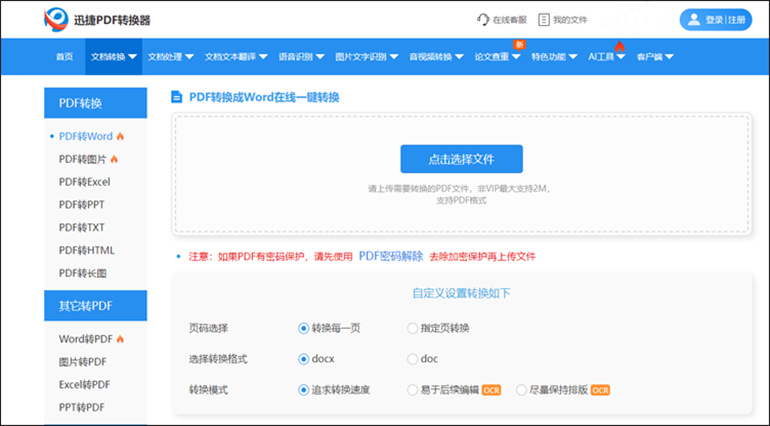Open the 在线客服 link text
The height and width of the screenshot is (426, 770).
[x=510, y=20]
